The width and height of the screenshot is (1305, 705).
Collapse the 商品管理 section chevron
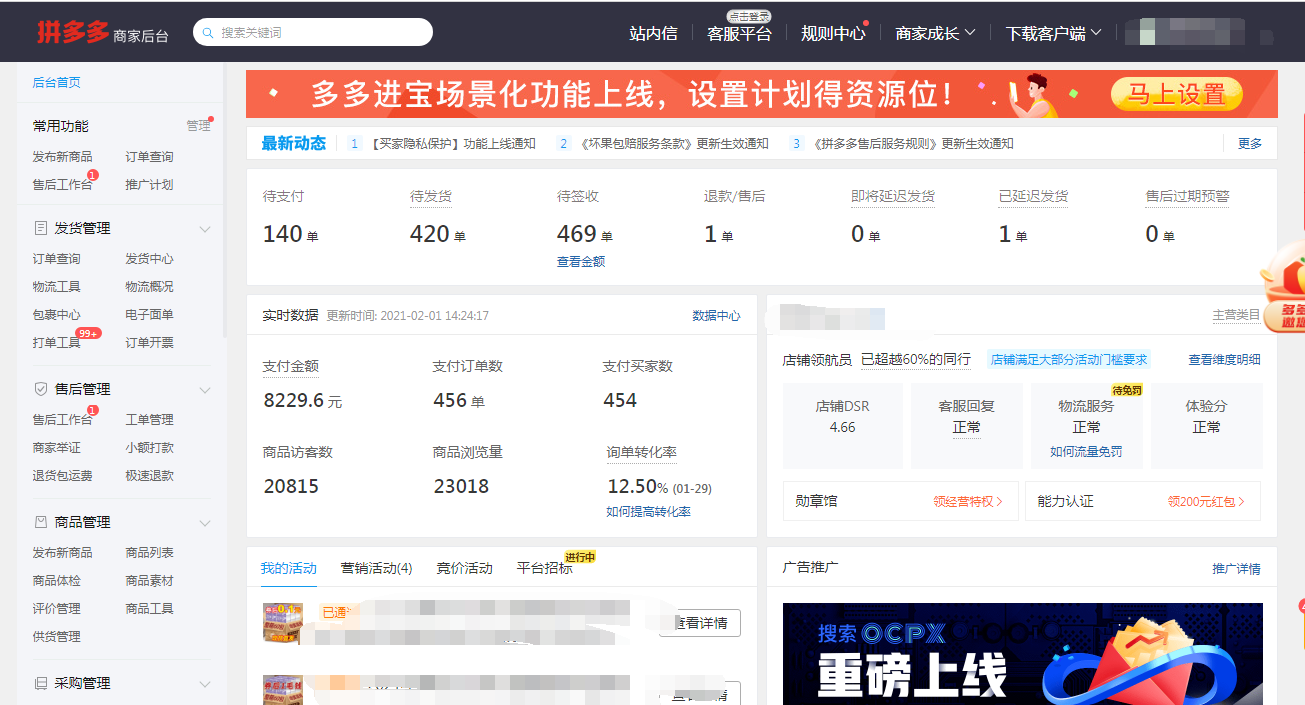(x=205, y=523)
